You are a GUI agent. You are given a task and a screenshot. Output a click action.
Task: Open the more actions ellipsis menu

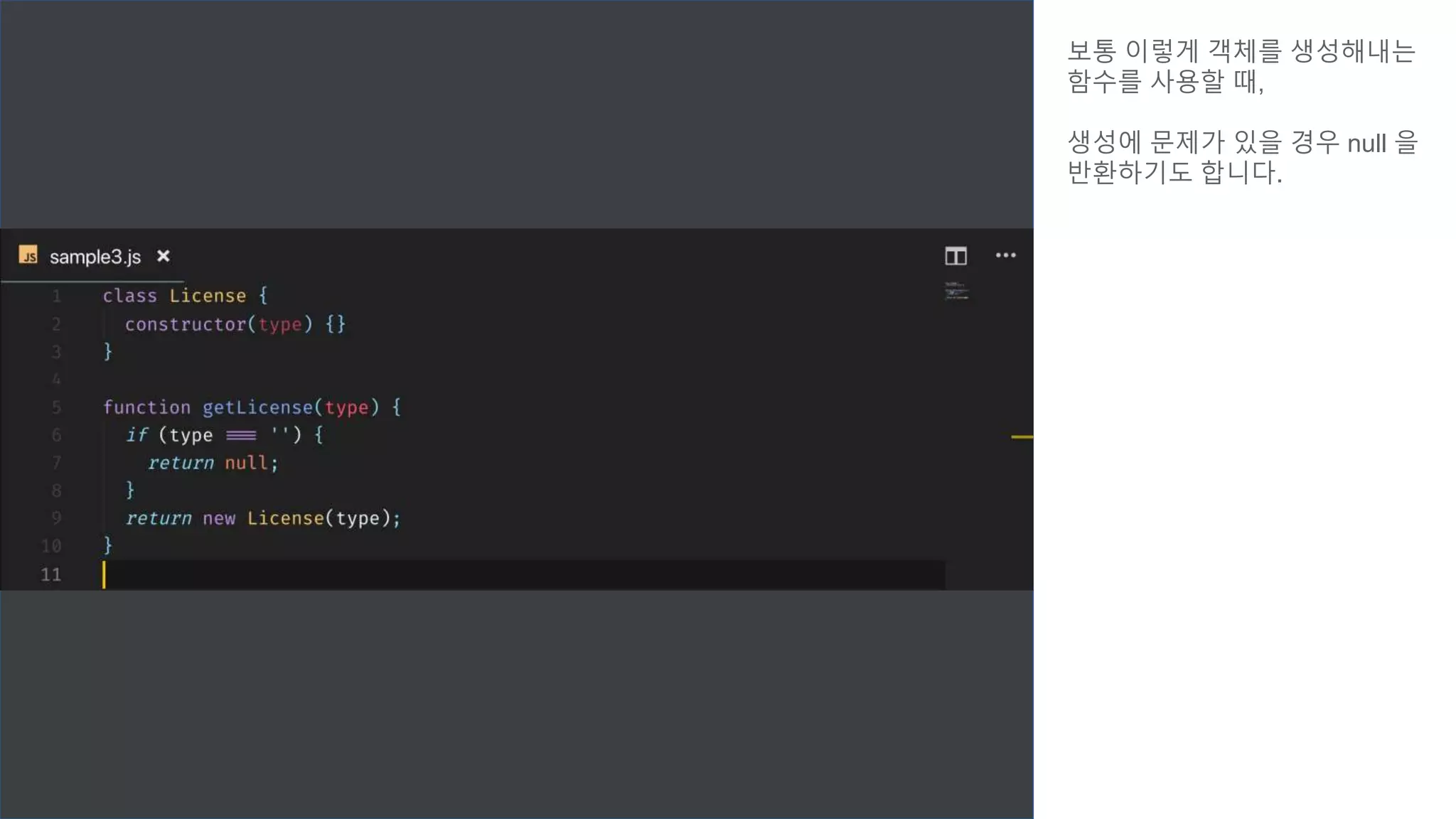click(x=1005, y=255)
